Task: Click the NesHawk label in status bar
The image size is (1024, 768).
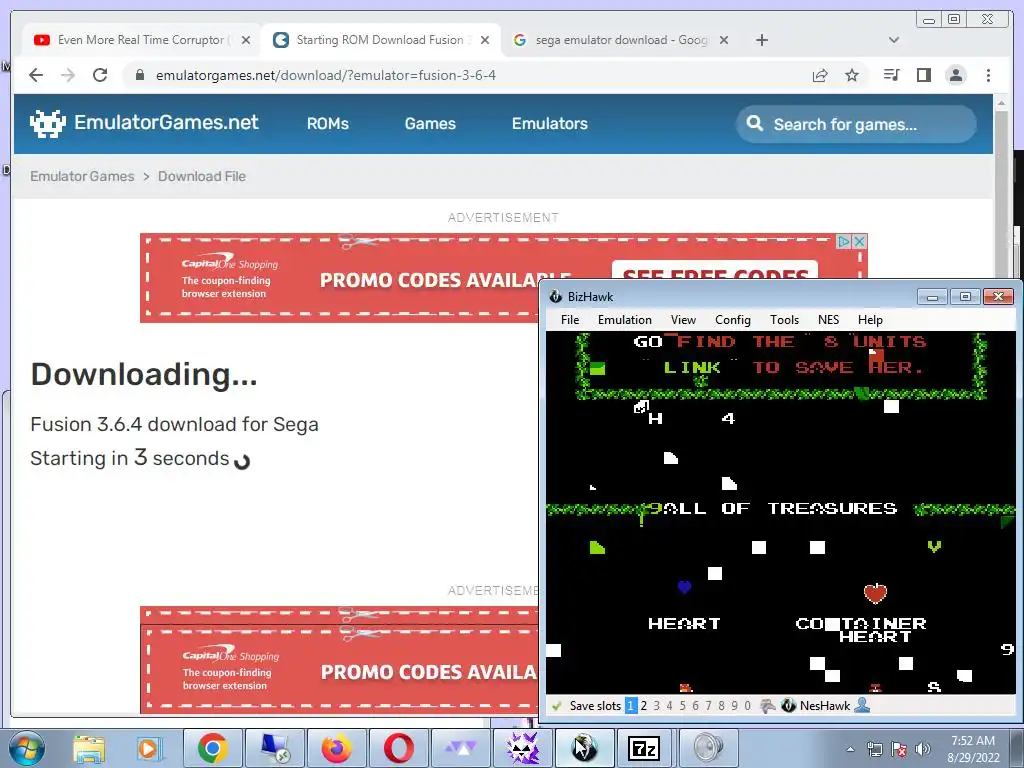Action: (x=825, y=706)
